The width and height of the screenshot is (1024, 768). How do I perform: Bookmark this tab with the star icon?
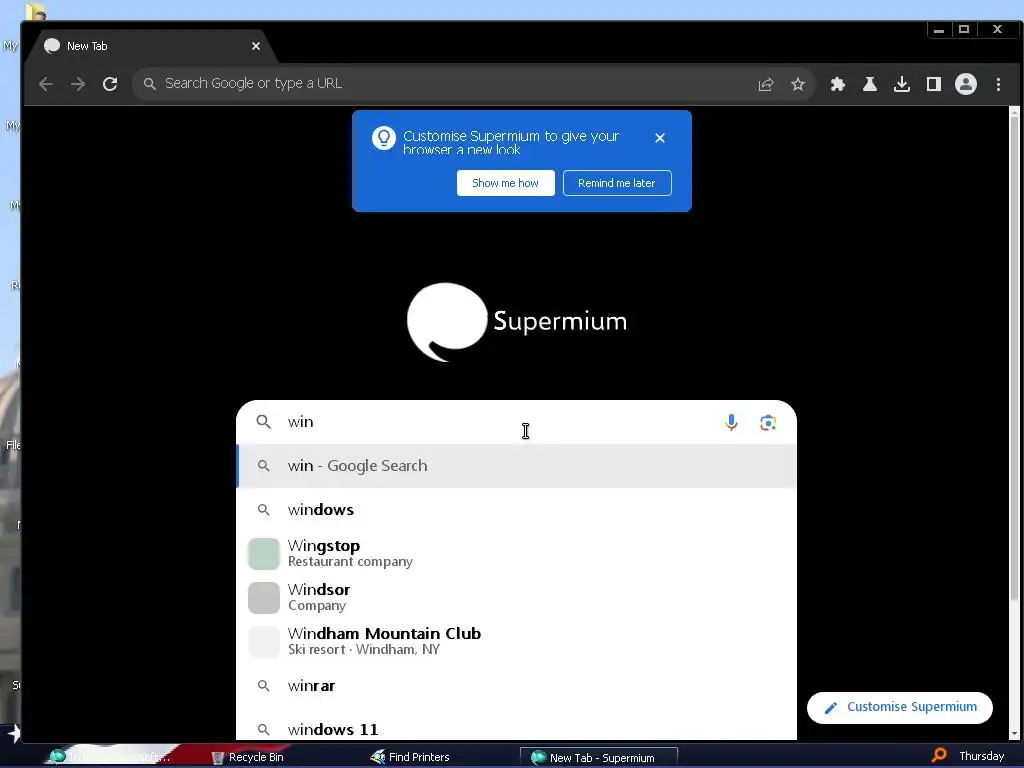[797, 84]
